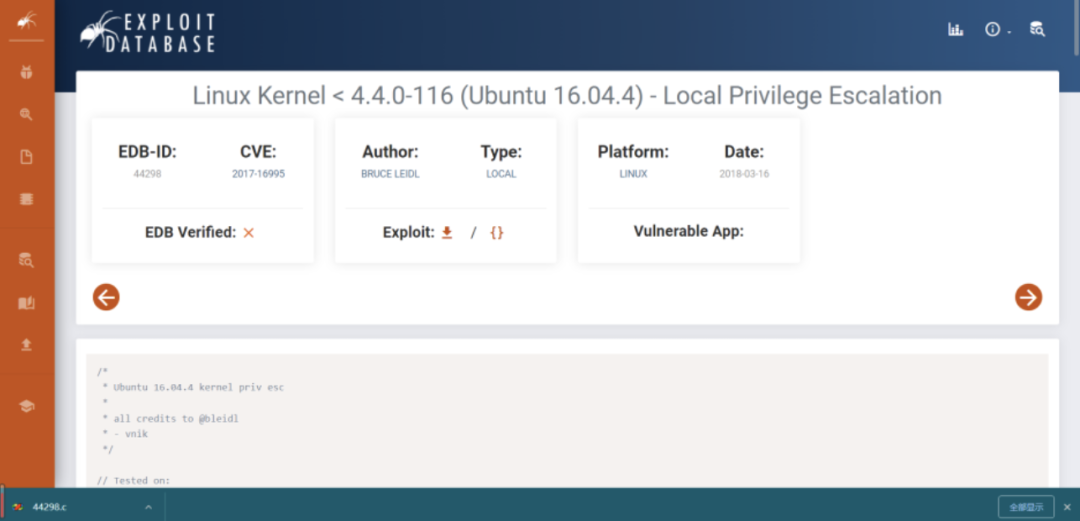Click the small spider logo atop sidebar
This screenshot has height=521, width=1080.
point(26,21)
